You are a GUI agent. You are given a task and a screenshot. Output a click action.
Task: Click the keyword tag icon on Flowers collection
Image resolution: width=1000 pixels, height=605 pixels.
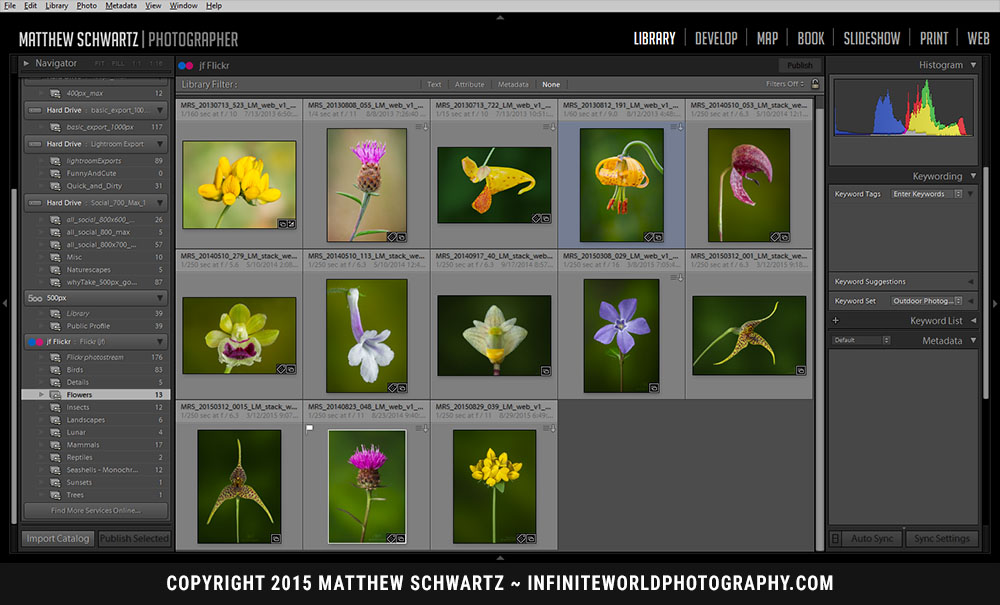click(56, 394)
